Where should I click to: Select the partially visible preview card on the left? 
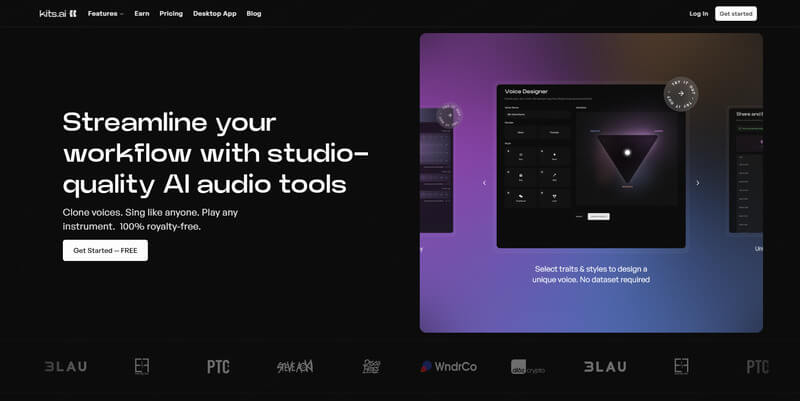437,170
